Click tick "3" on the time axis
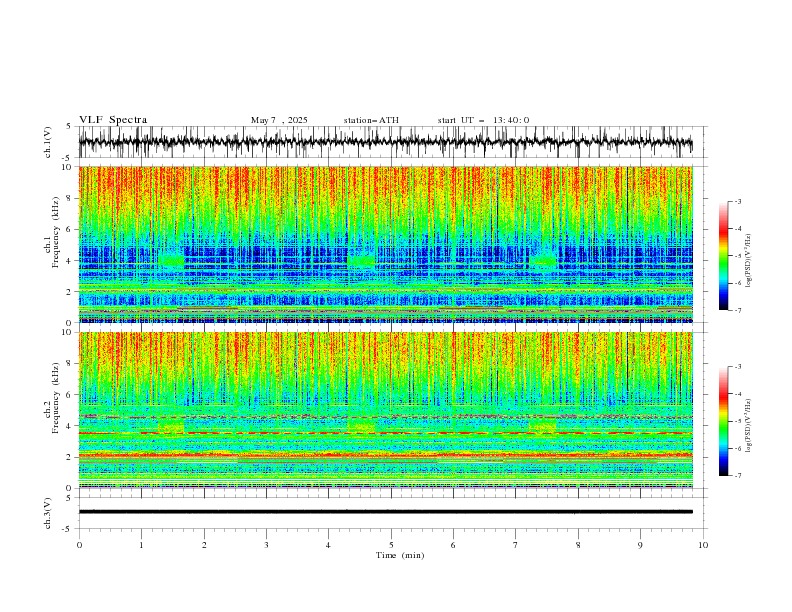792x612 pixels. point(266,545)
